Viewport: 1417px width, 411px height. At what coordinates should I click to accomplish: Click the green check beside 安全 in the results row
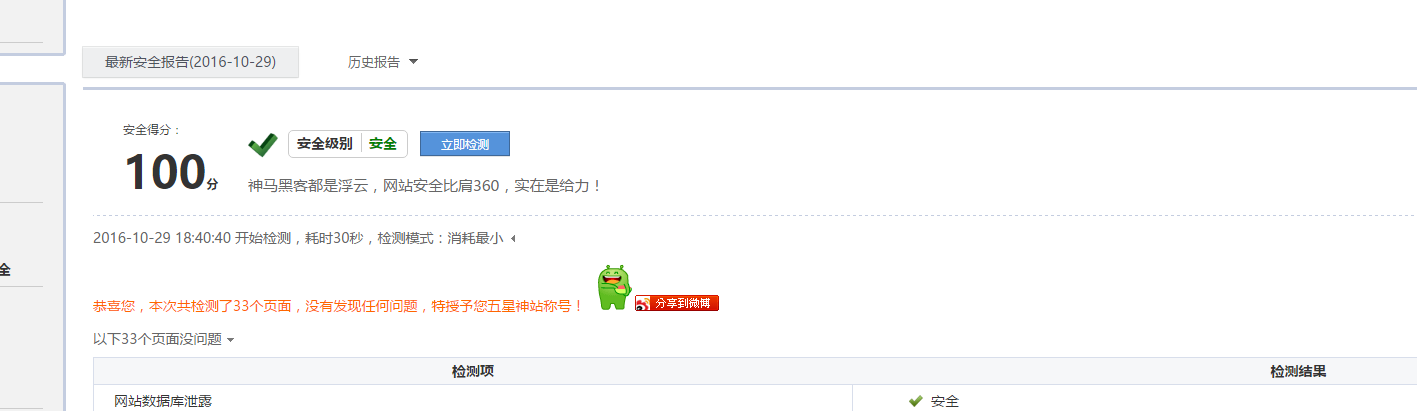pyautogui.click(x=915, y=401)
